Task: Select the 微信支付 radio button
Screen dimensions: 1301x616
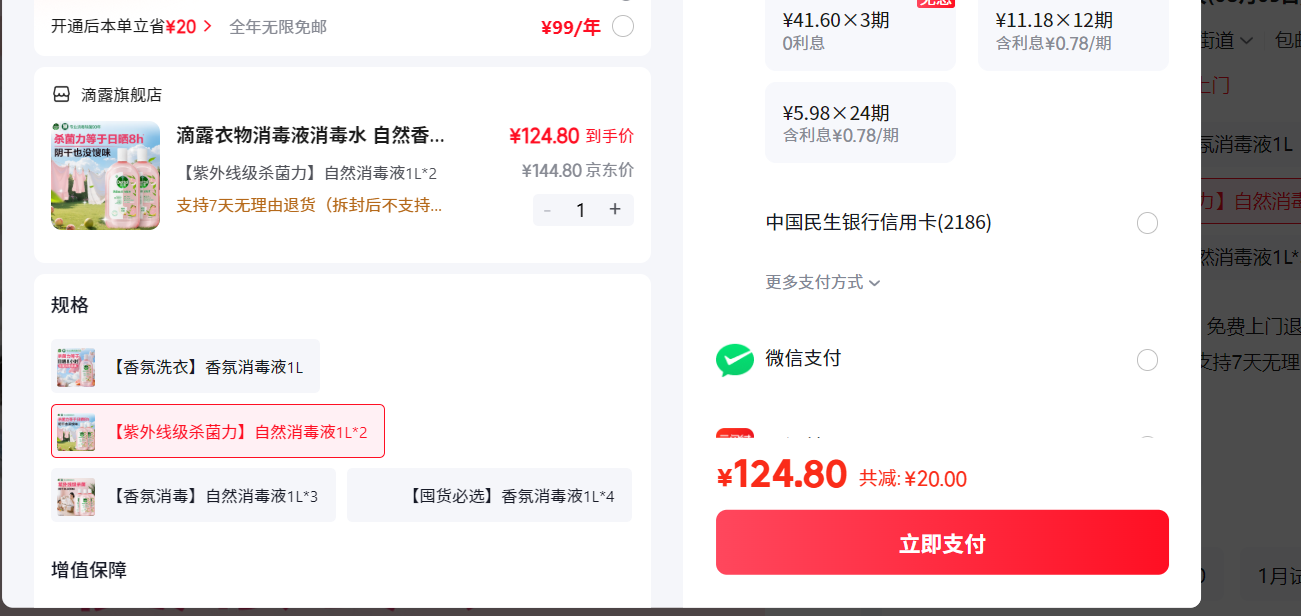Action: (x=1148, y=360)
